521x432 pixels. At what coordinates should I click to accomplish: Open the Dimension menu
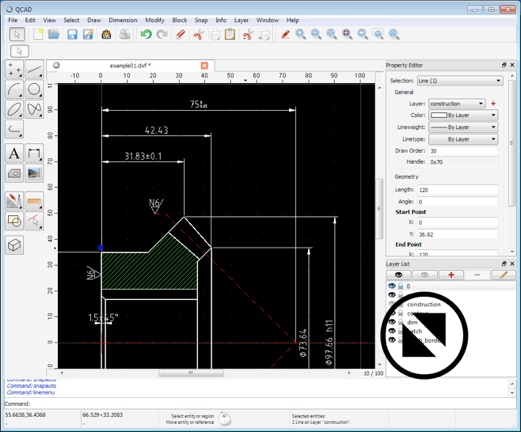[x=123, y=20]
